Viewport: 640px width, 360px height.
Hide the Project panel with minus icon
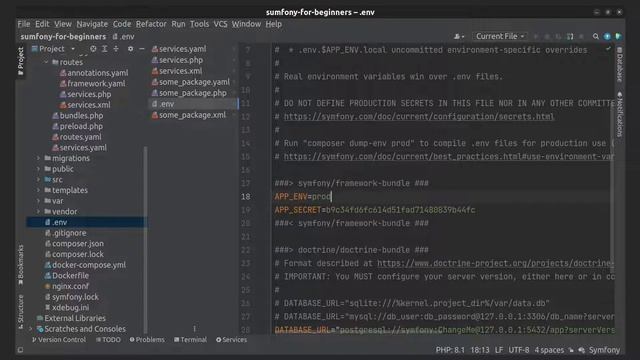click(142, 49)
